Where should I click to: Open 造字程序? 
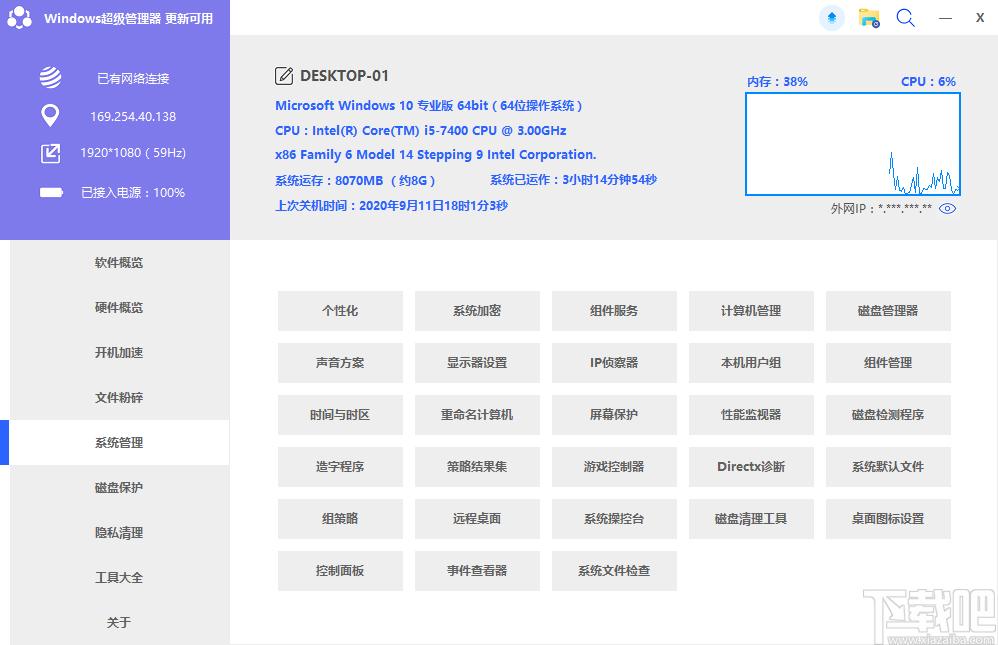click(x=340, y=467)
